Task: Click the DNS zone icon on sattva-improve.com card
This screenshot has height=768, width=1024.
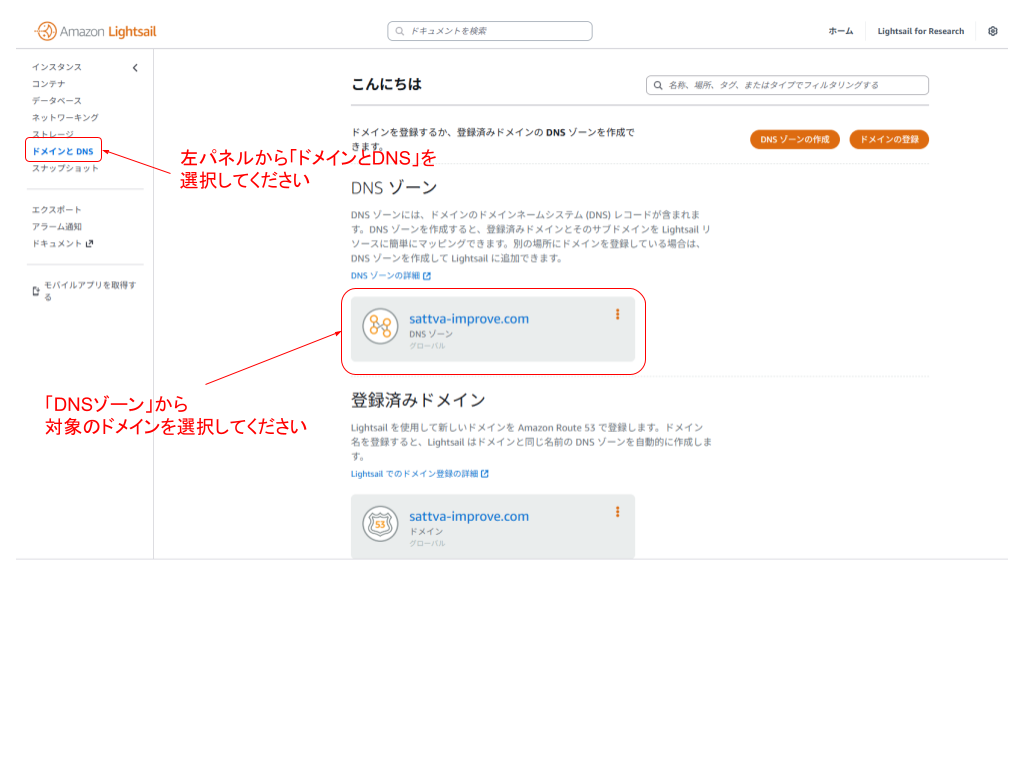Action: click(380, 328)
